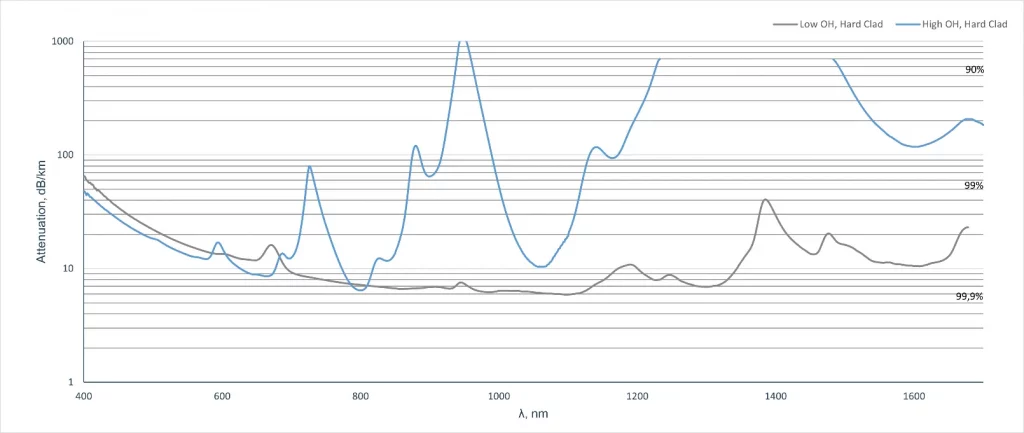This screenshot has width=1024, height=433.
Task: Click the 400 tick label on x-axis
Action: tap(84, 396)
